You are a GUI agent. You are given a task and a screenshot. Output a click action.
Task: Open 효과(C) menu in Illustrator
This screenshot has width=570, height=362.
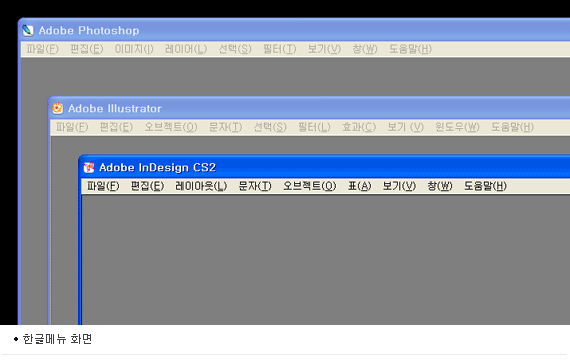[359, 127]
